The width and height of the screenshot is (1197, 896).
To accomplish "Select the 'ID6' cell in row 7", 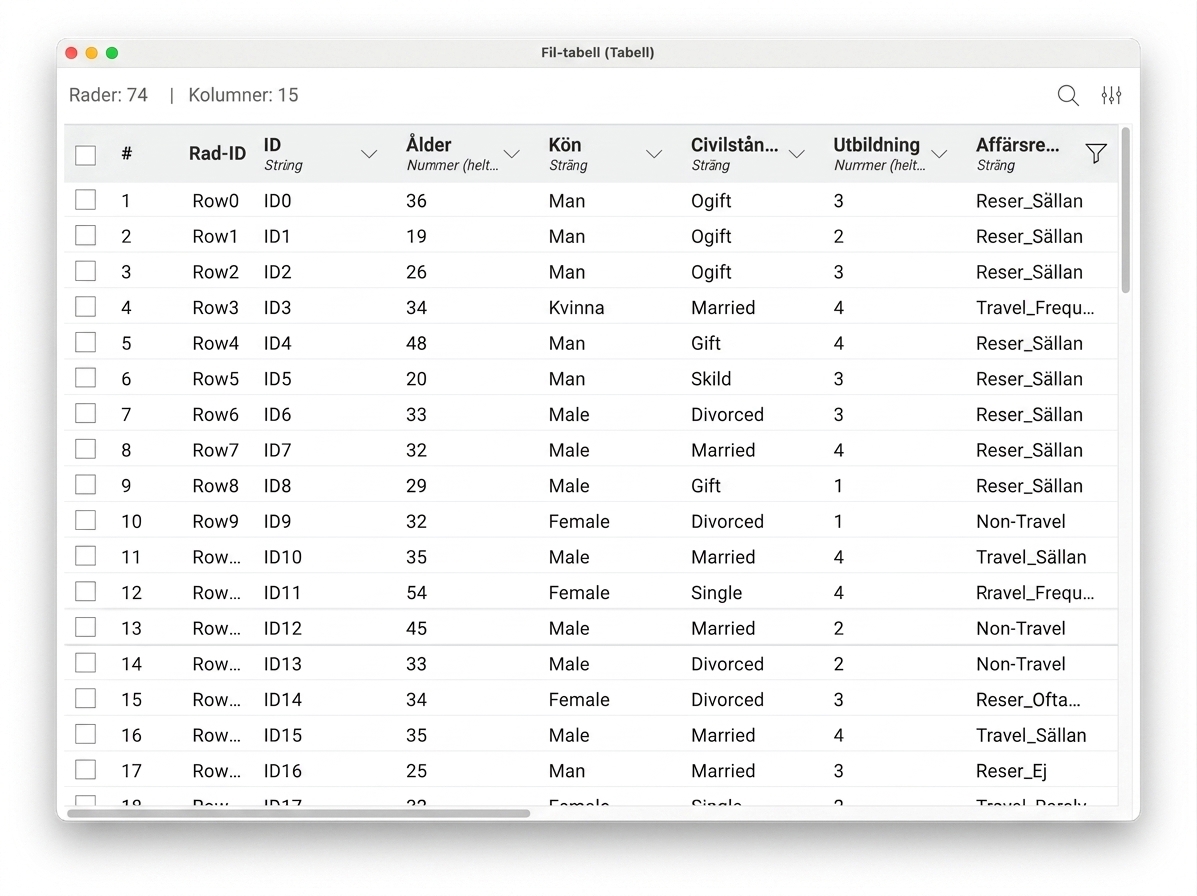I will click(x=277, y=414).
